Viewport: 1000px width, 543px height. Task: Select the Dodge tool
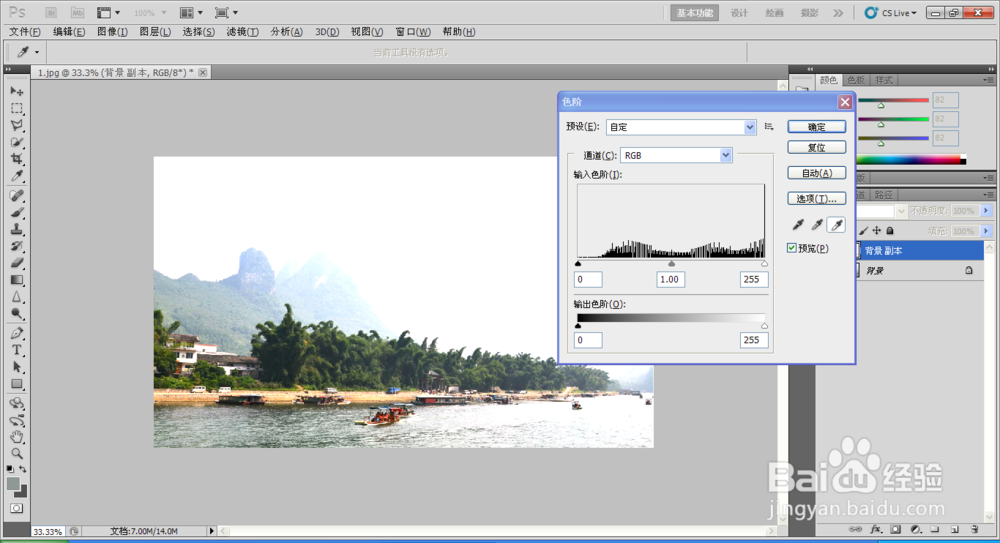tap(17, 313)
